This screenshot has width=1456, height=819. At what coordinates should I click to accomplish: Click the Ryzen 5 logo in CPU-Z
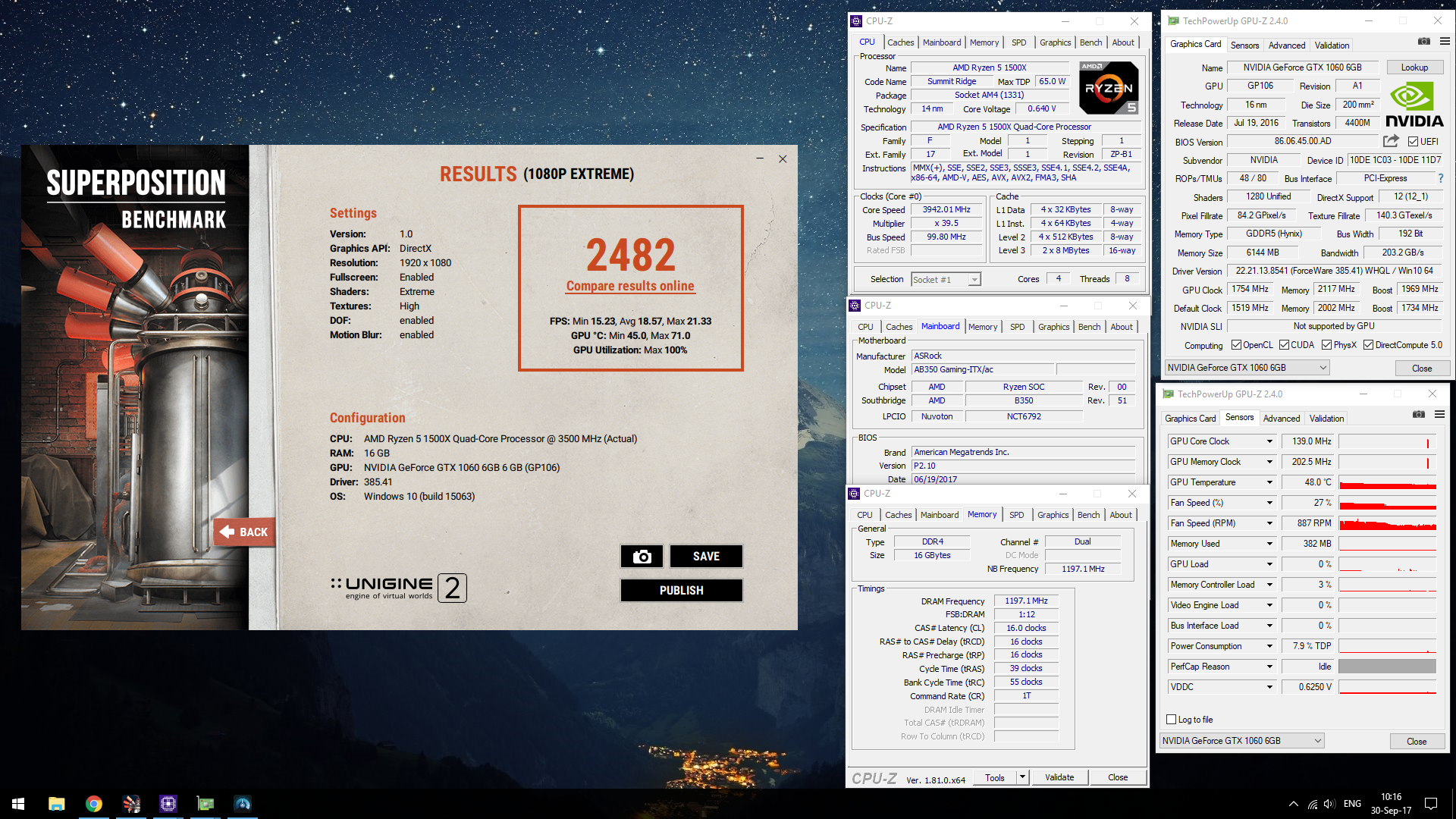[1109, 88]
